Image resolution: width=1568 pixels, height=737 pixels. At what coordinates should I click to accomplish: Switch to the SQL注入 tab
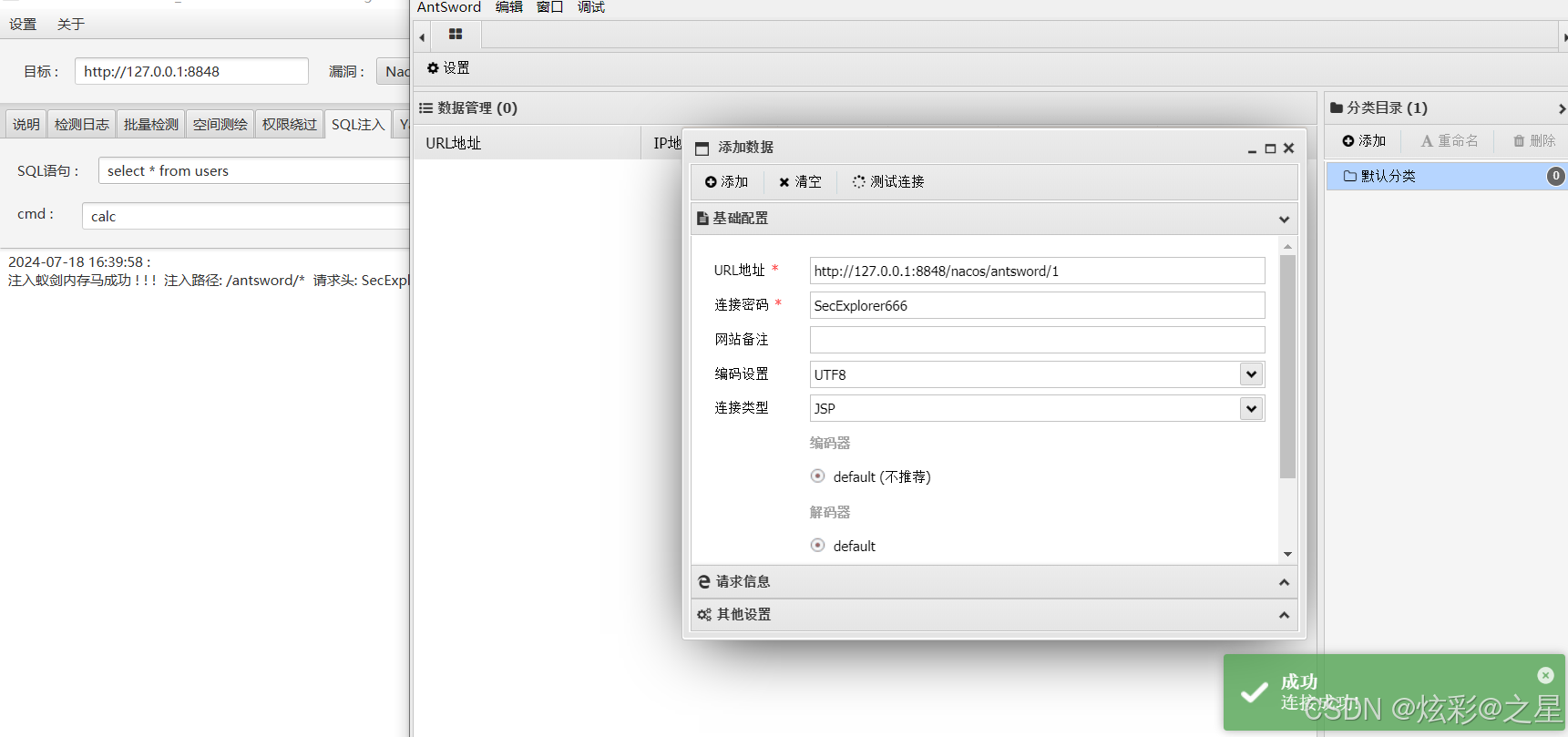(x=358, y=124)
